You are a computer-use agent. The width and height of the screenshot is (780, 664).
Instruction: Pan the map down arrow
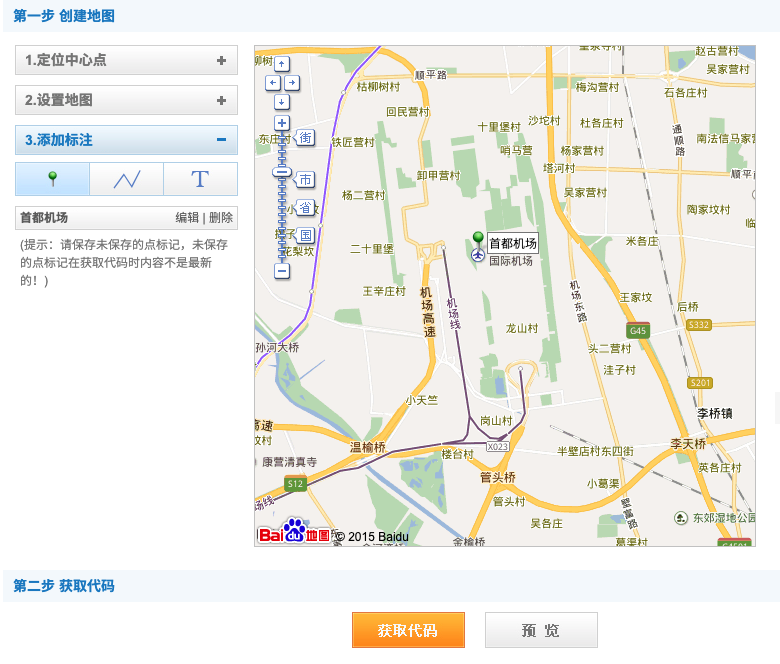[282, 102]
